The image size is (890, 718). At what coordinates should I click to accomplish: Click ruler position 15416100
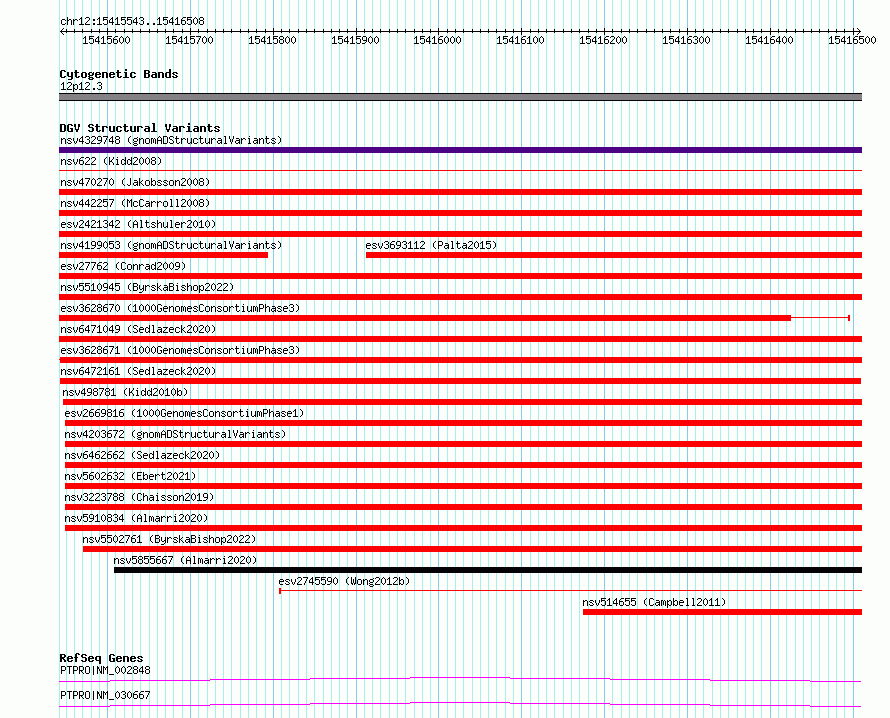520,40
